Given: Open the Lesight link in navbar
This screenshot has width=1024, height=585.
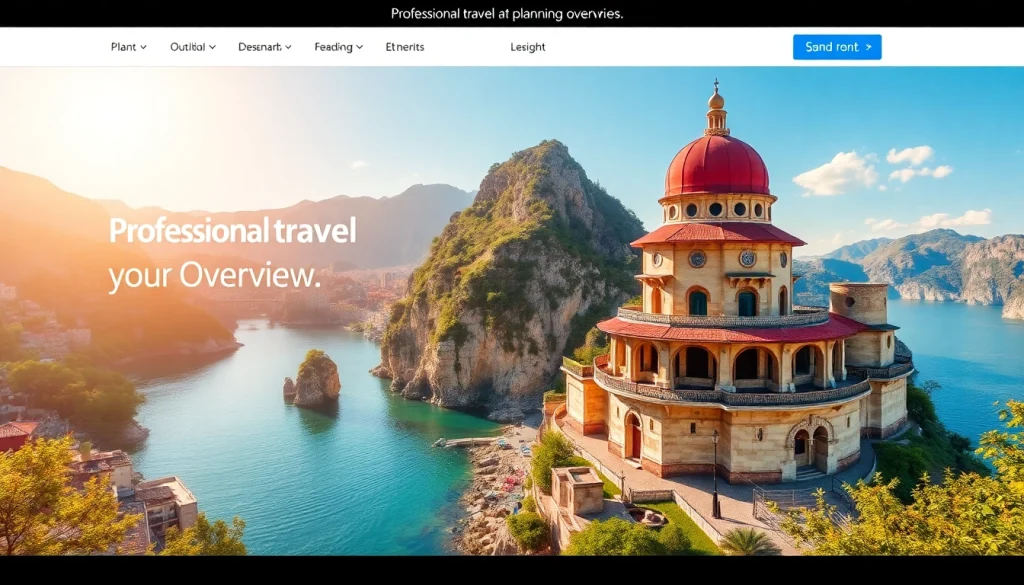Looking at the screenshot, I should coord(528,47).
